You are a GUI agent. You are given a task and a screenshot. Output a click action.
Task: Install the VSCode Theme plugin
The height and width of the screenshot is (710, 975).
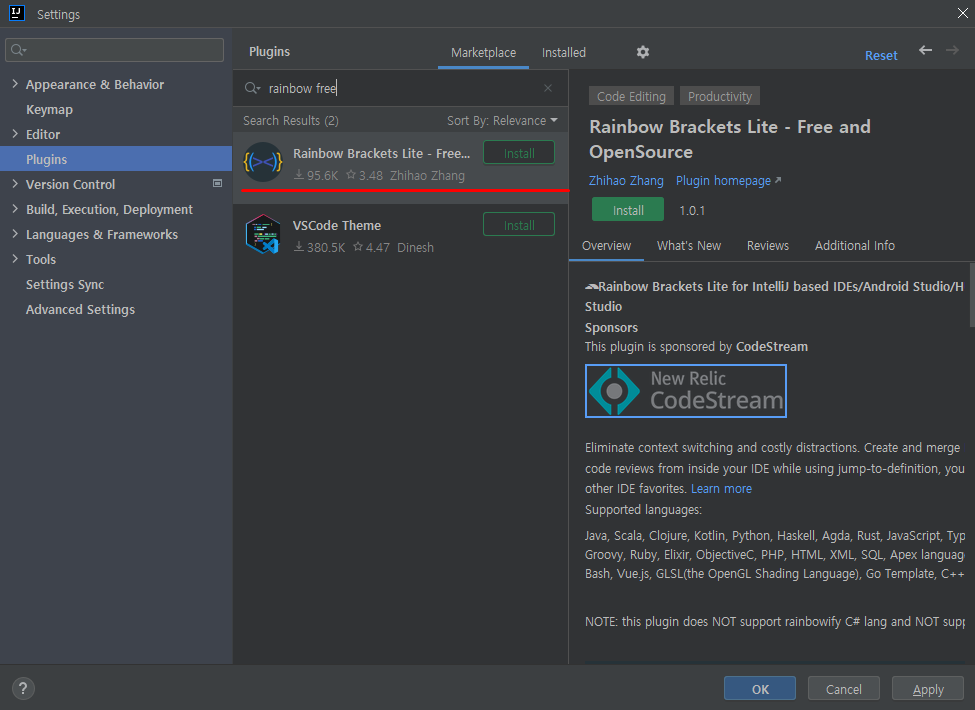coord(519,225)
